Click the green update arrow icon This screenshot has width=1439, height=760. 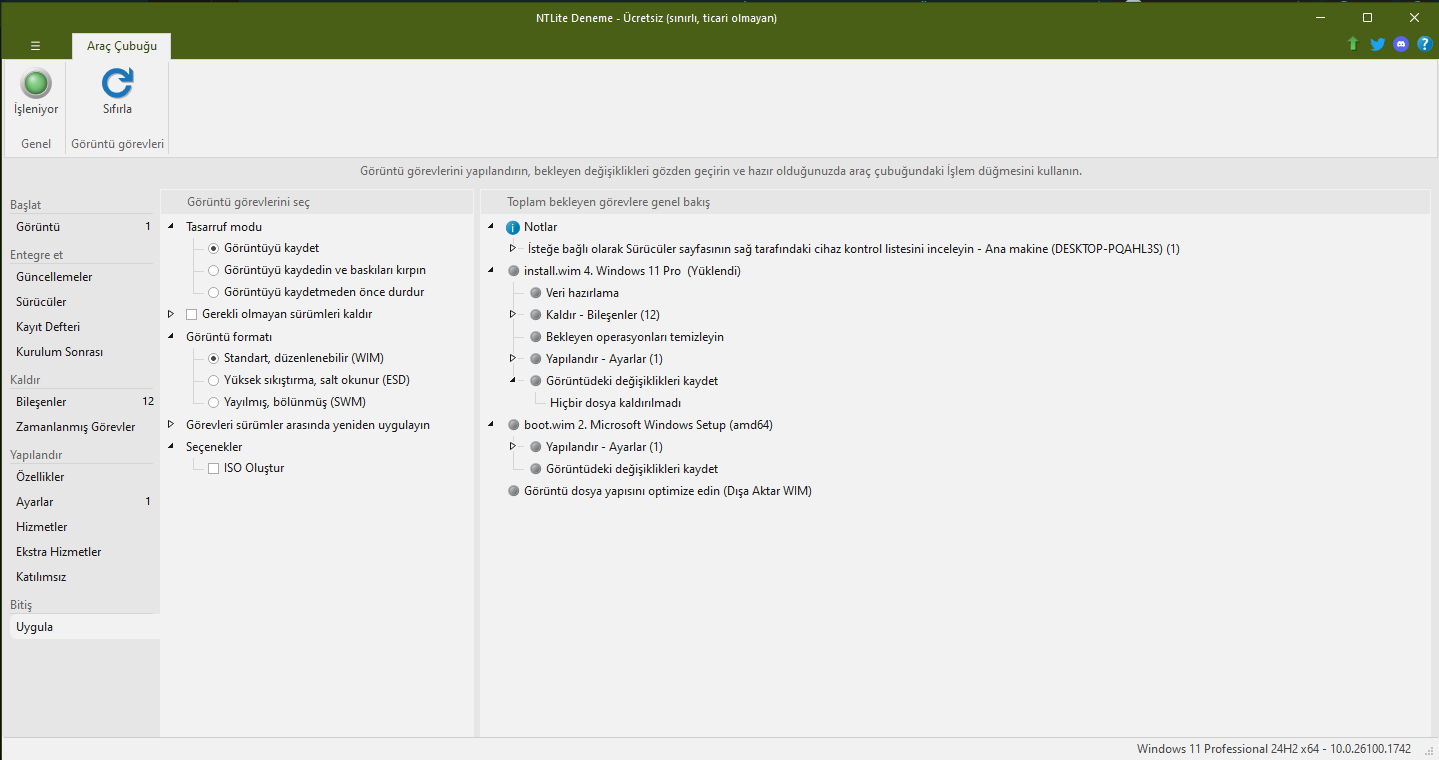click(x=1353, y=44)
